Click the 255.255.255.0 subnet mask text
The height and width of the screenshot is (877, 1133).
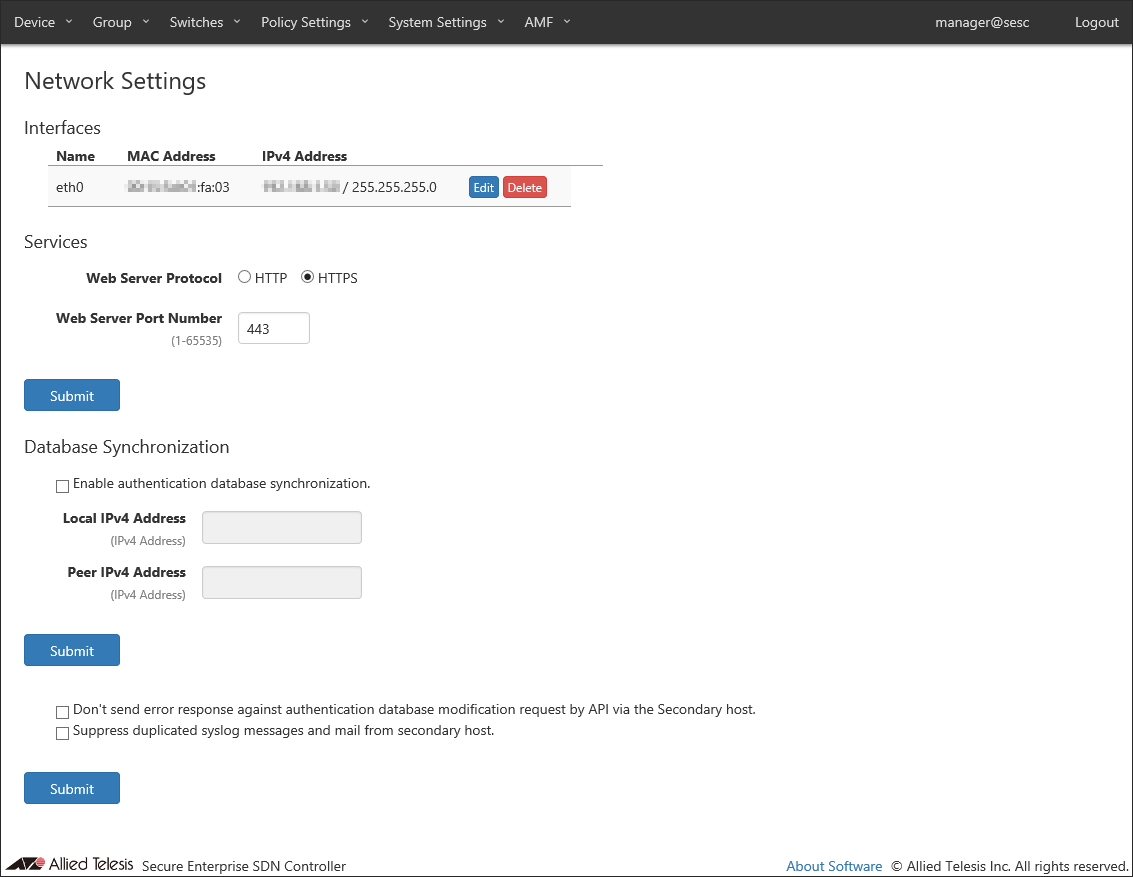(394, 187)
